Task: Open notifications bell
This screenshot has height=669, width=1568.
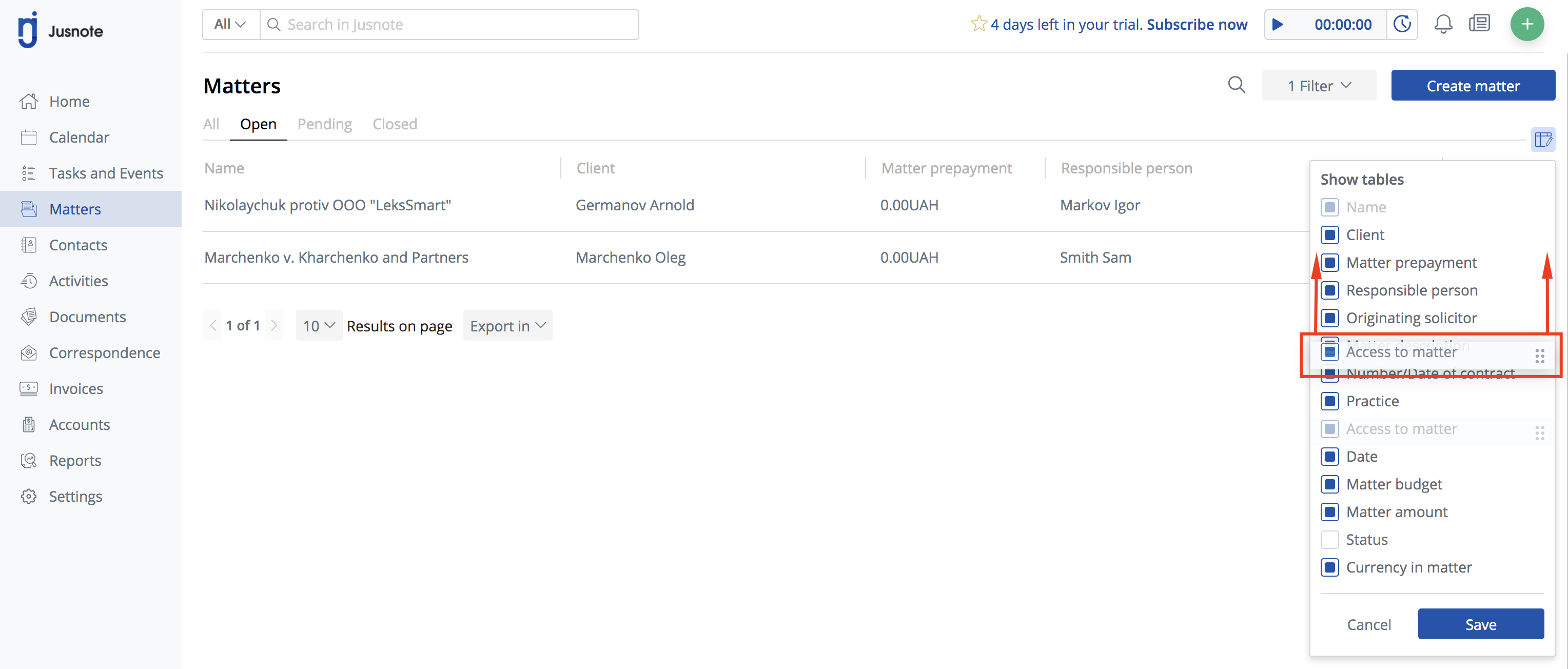Action: pyautogui.click(x=1443, y=24)
